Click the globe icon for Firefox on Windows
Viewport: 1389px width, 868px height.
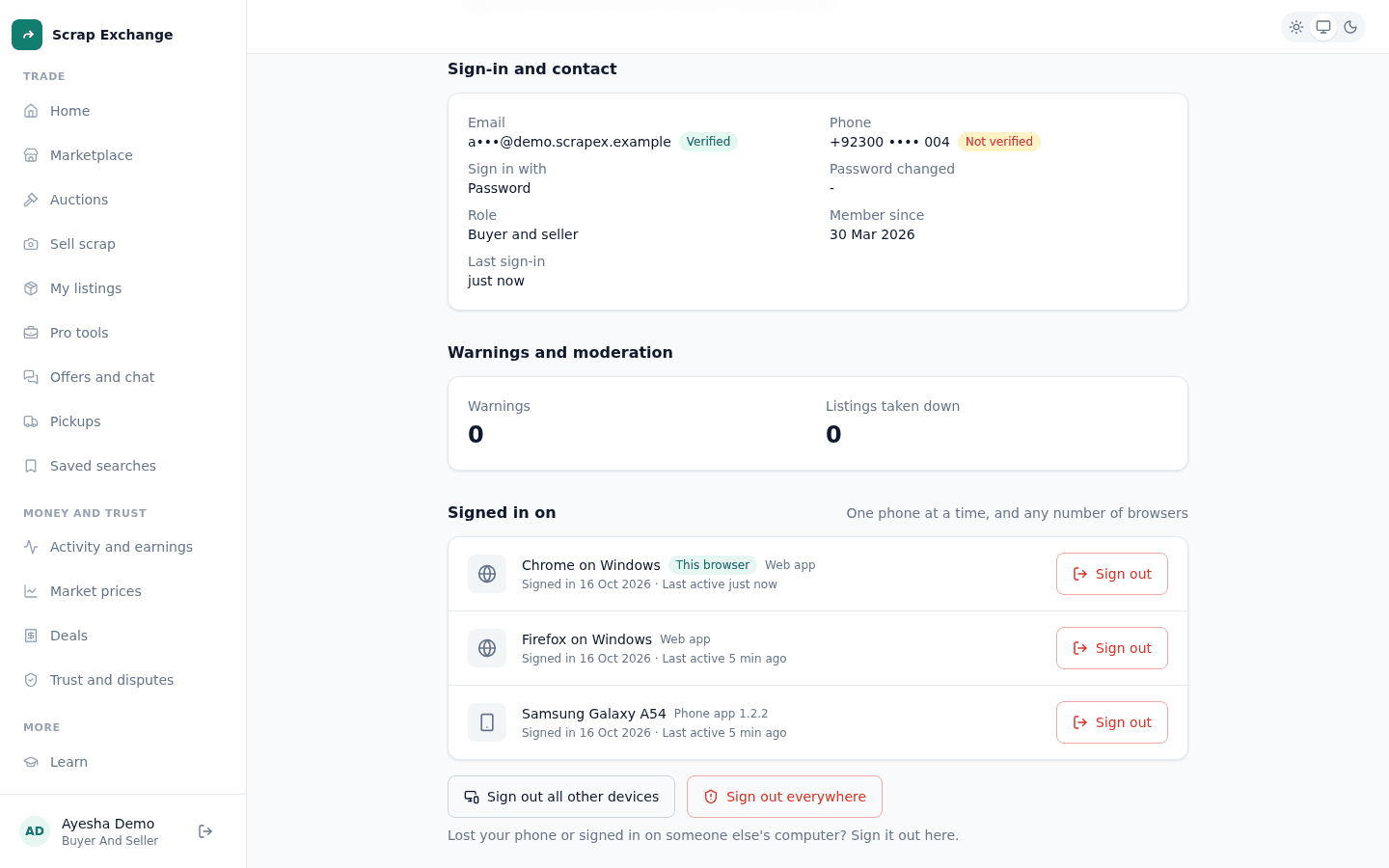[x=487, y=648]
